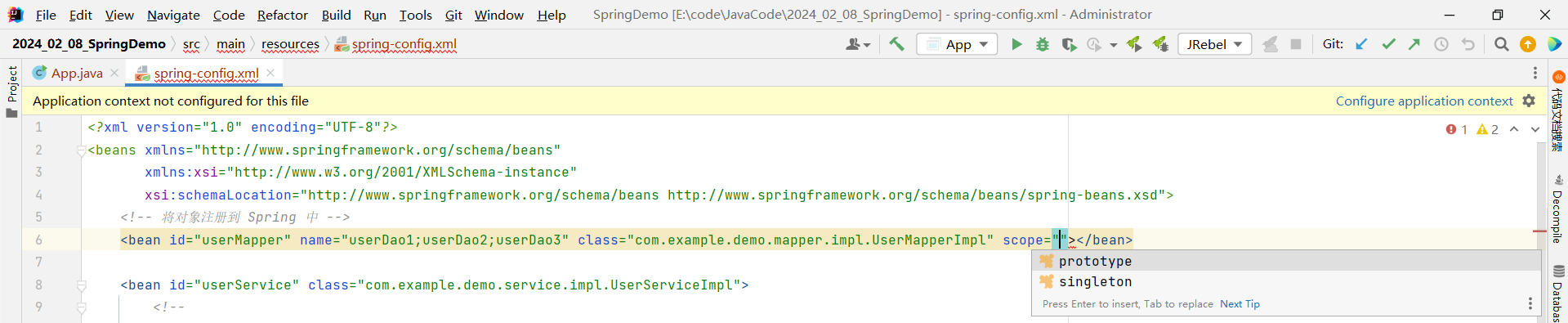Image resolution: width=1568 pixels, height=323 pixels.
Task: Click main breadcrumb in navigation bar
Action: (230, 44)
